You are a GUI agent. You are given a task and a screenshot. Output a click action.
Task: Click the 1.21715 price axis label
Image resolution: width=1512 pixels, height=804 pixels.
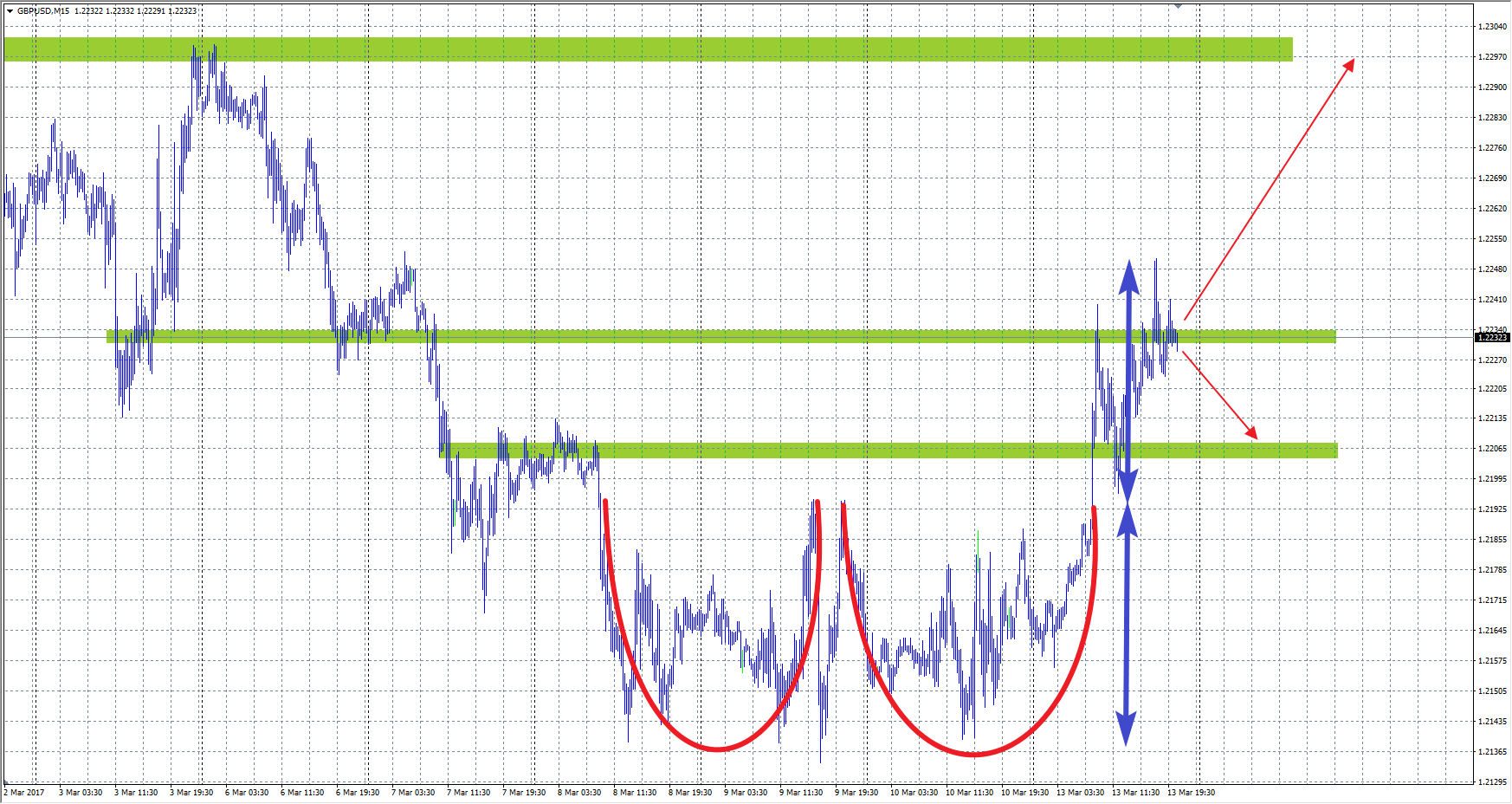(1493, 600)
